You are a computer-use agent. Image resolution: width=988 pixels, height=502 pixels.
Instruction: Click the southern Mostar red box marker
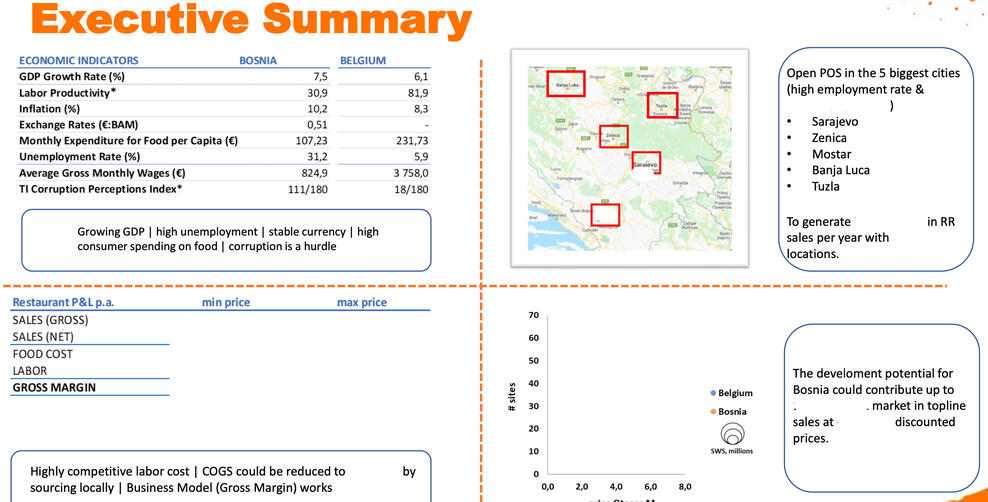[x=605, y=215]
